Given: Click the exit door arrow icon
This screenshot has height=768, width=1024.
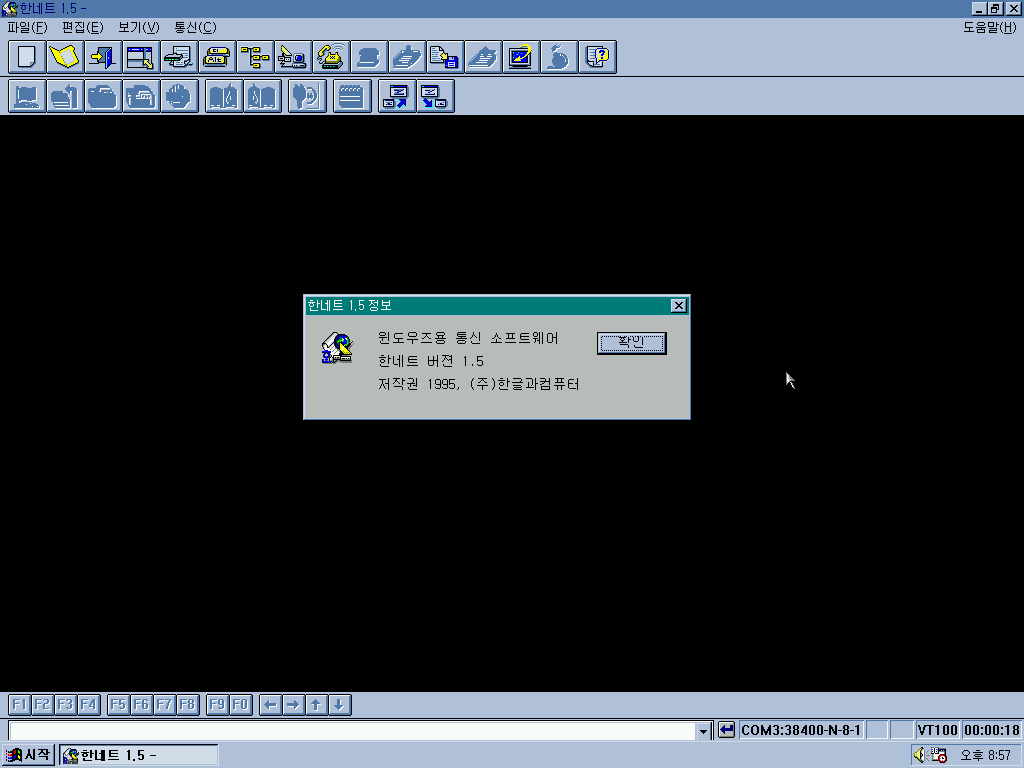Looking at the screenshot, I should (103, 57).
